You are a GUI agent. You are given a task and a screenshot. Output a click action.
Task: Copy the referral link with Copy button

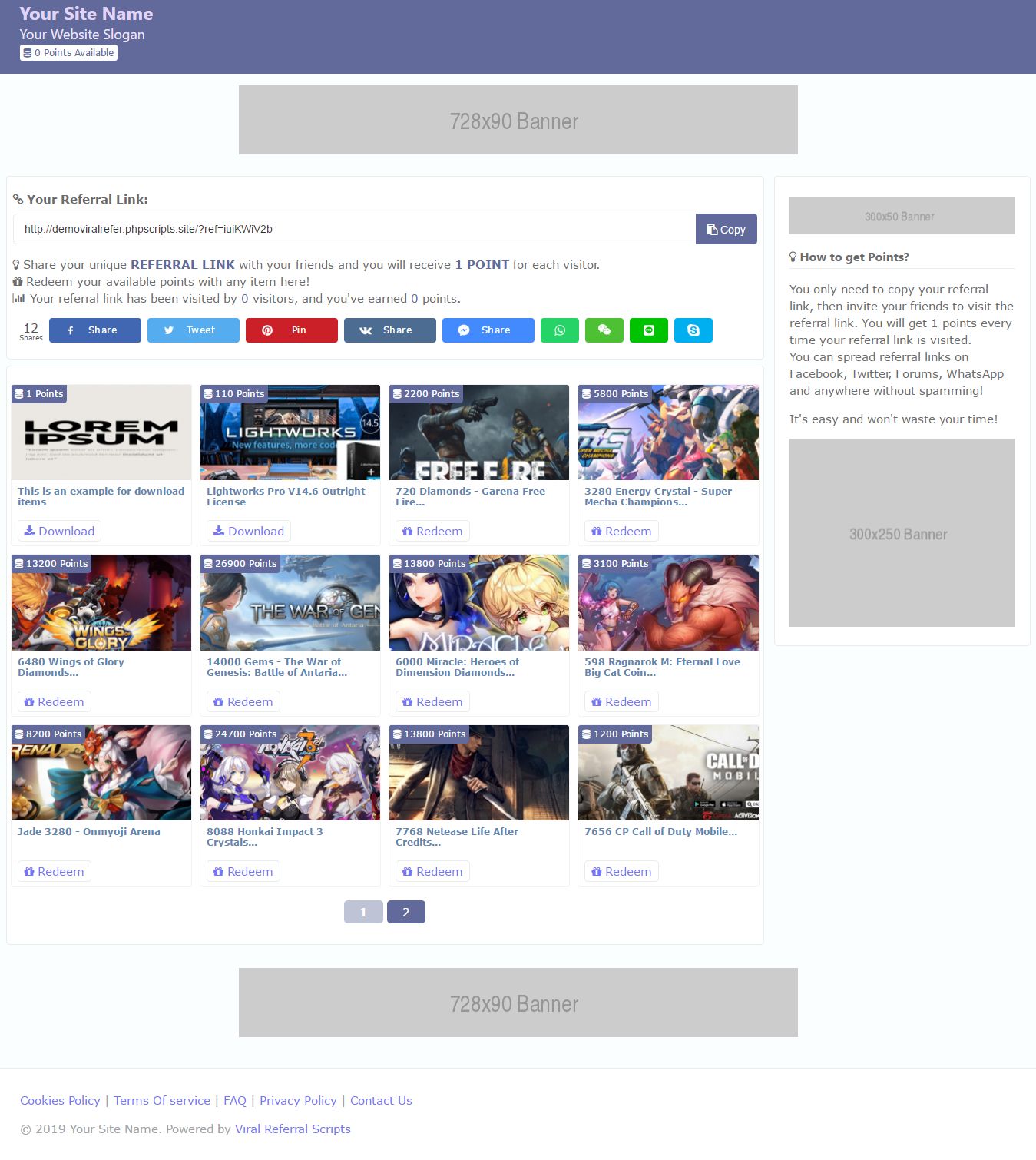click(727, 229)
